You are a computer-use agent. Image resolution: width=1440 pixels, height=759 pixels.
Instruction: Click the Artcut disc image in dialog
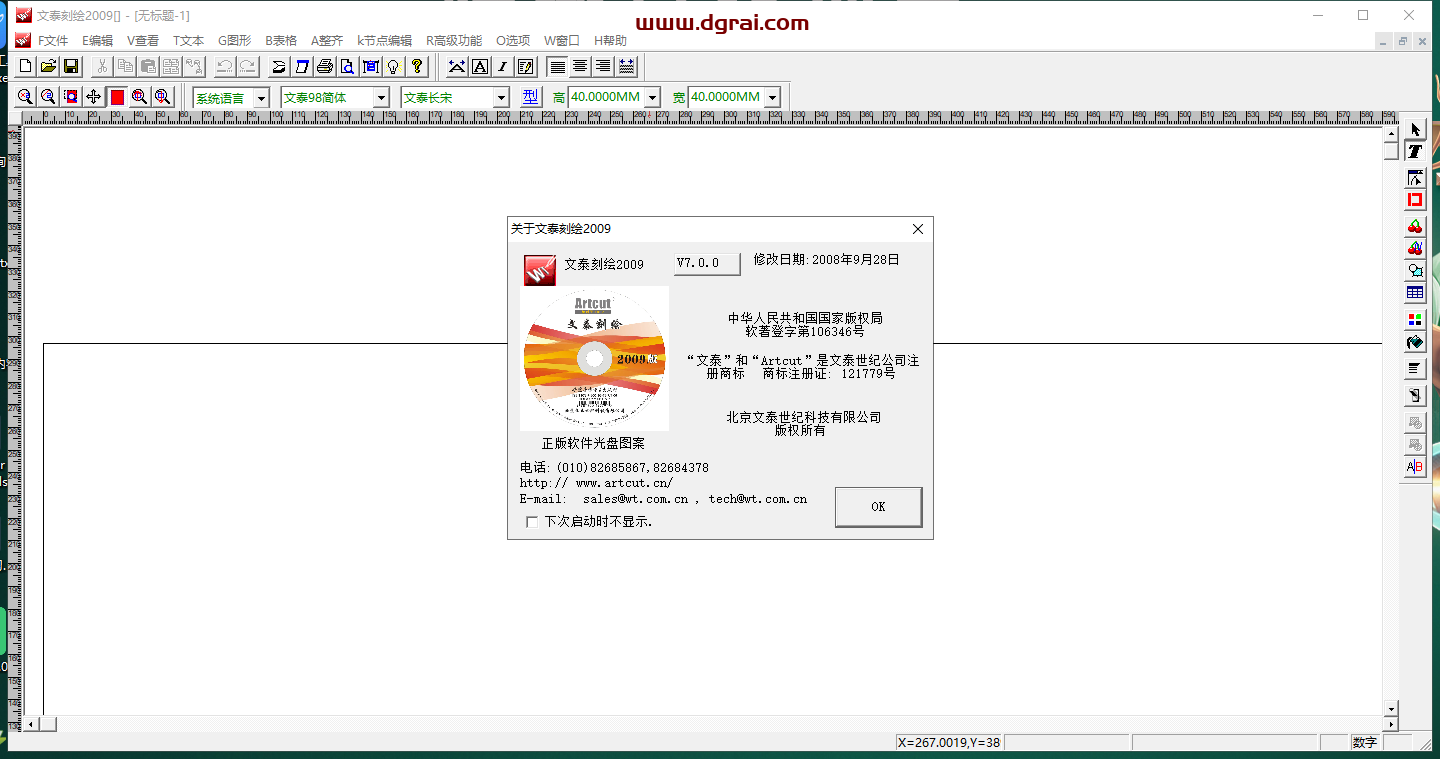point(595,358)
